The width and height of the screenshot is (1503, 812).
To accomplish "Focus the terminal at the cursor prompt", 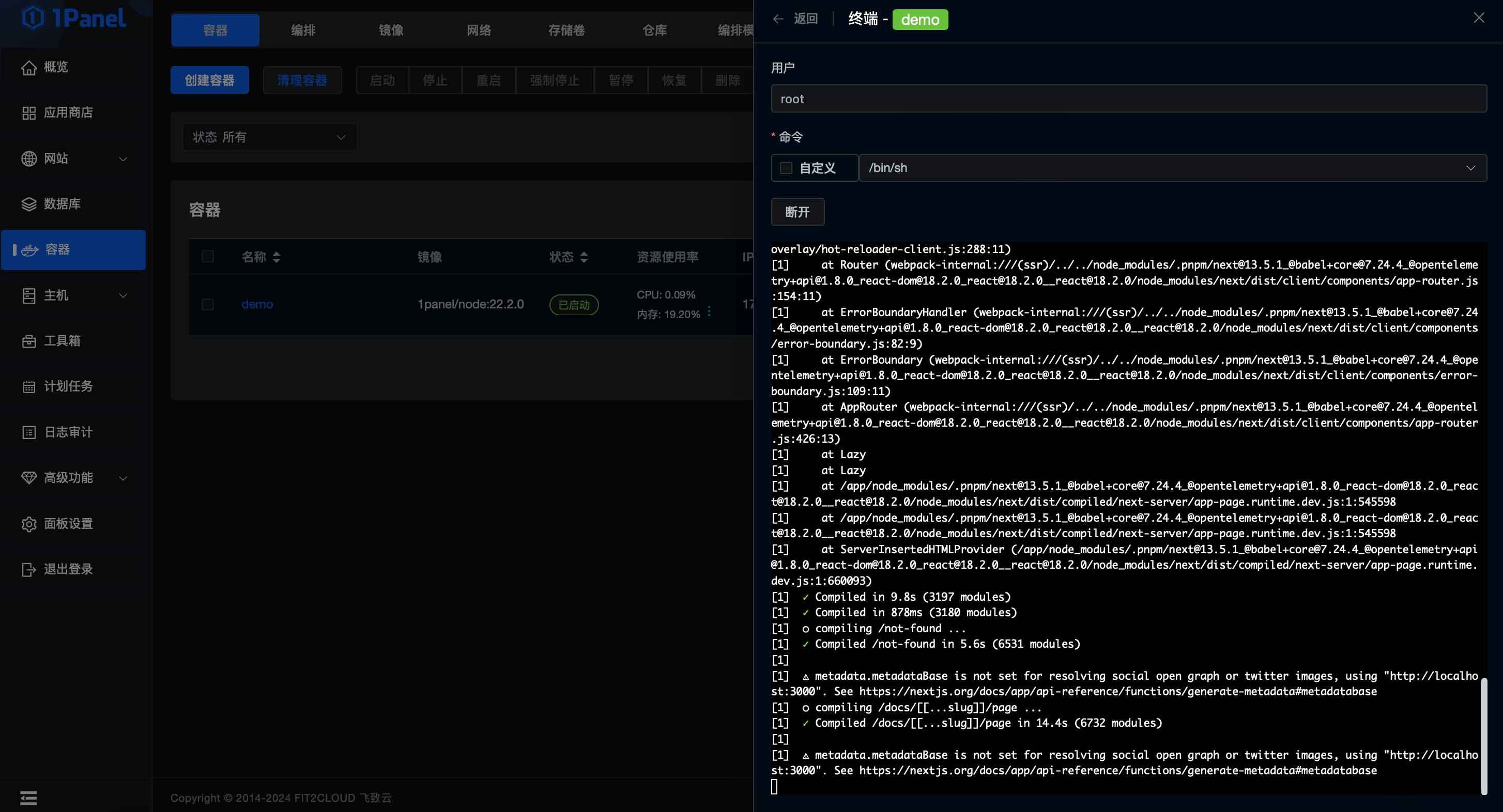I will [774, 787].
